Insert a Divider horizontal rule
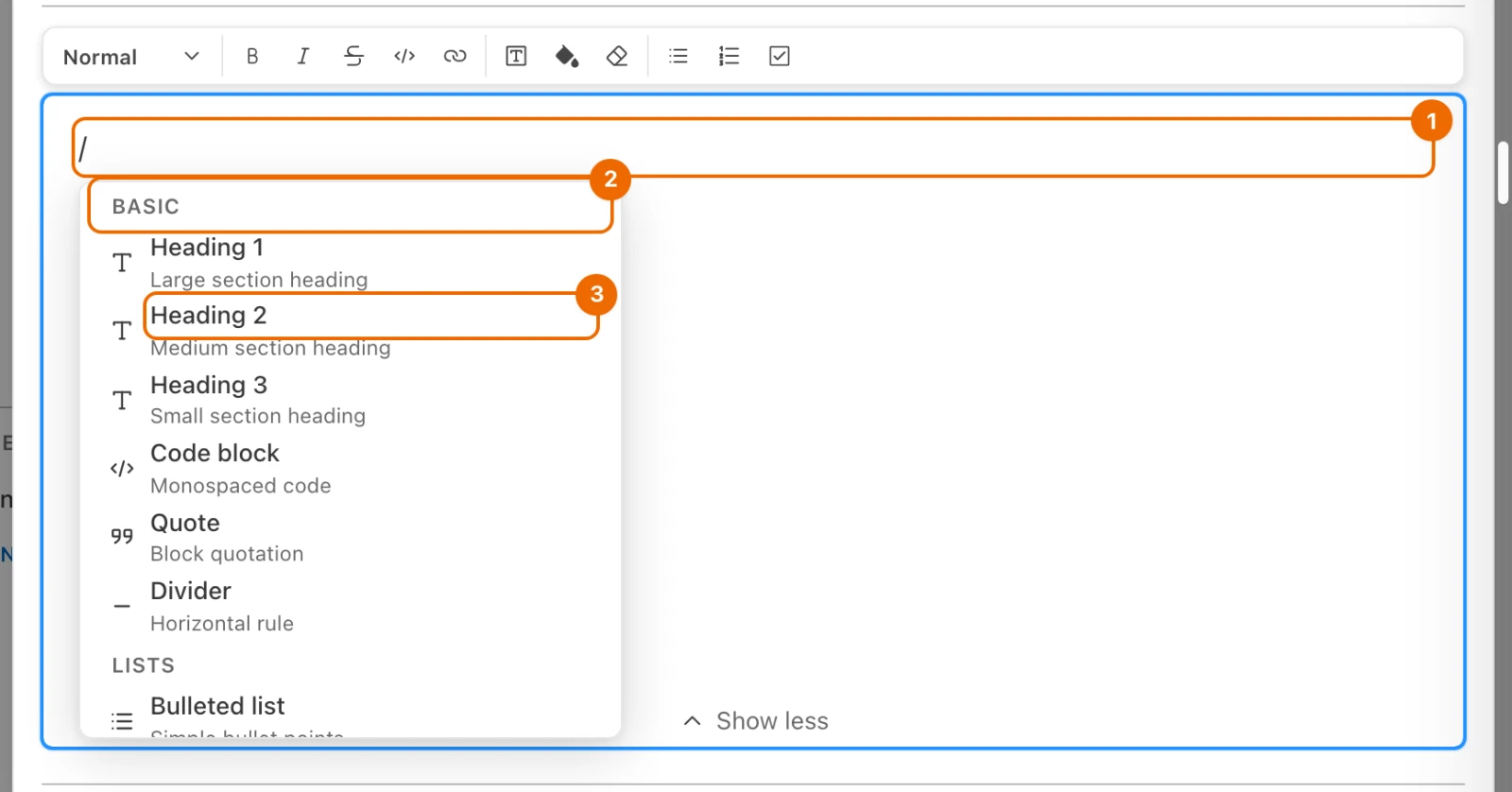Image resolution: width=1512 pixels, height=792 pixels. 351,607
